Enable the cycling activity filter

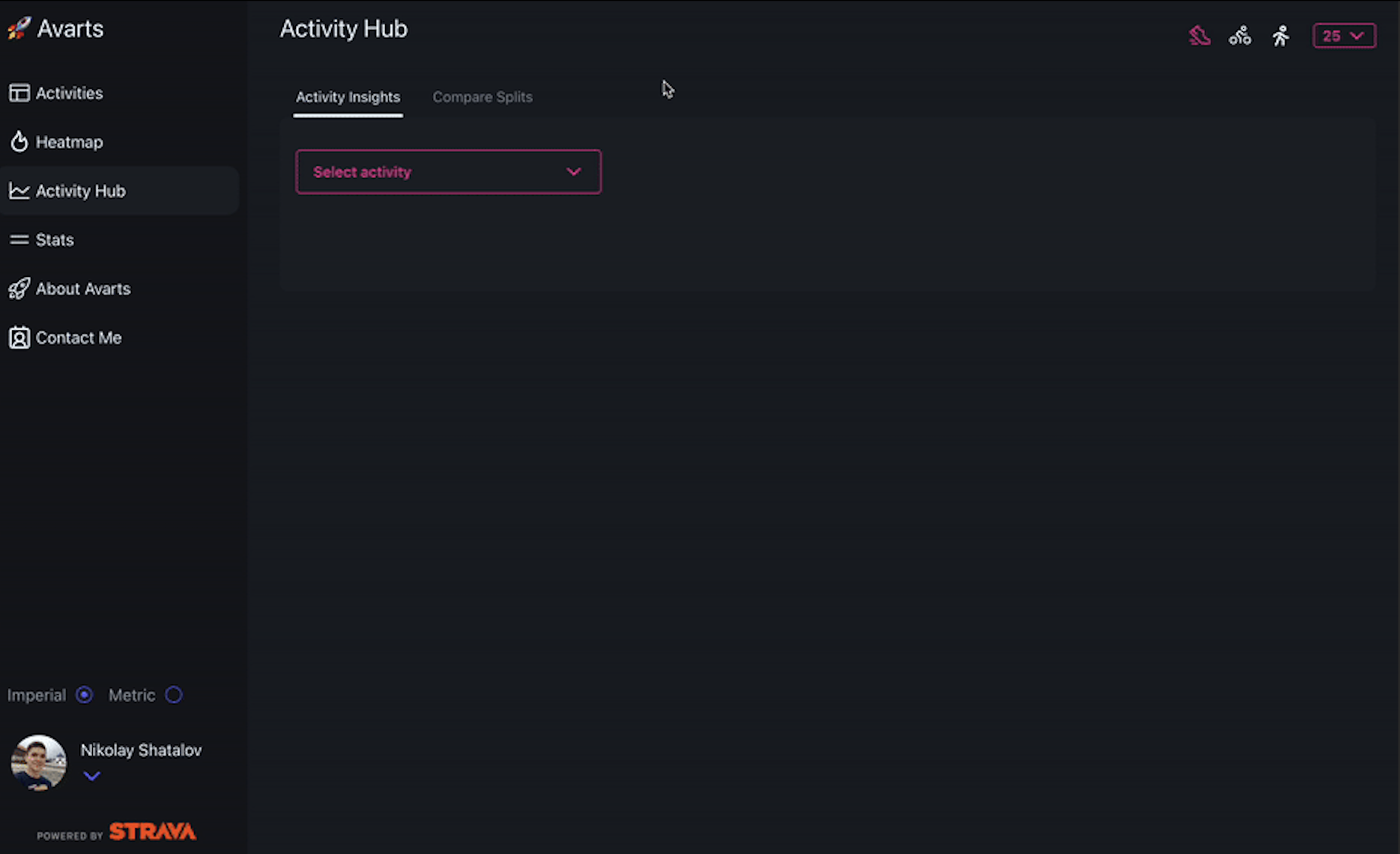[1240, 35]
